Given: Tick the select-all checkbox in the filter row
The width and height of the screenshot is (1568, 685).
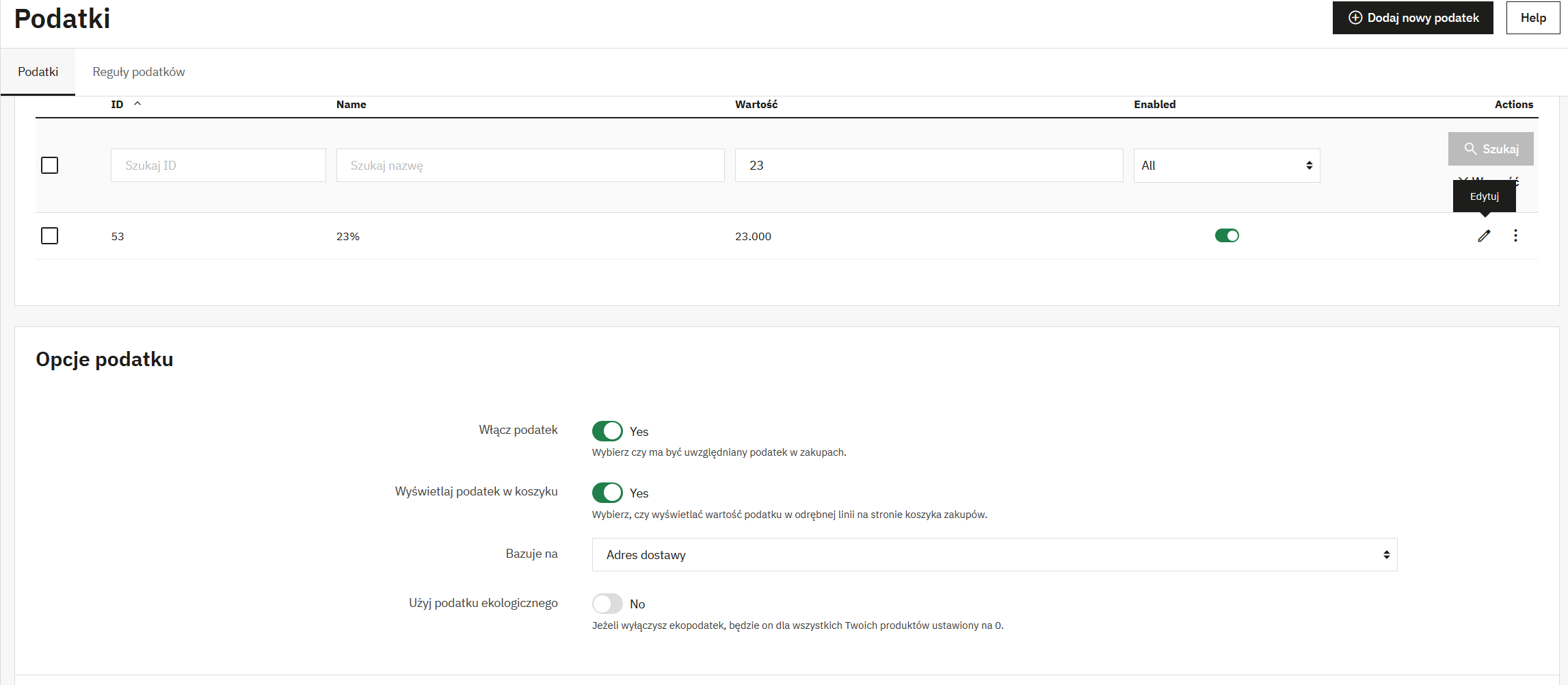Looking at the screenshot, I should (50, 166).
